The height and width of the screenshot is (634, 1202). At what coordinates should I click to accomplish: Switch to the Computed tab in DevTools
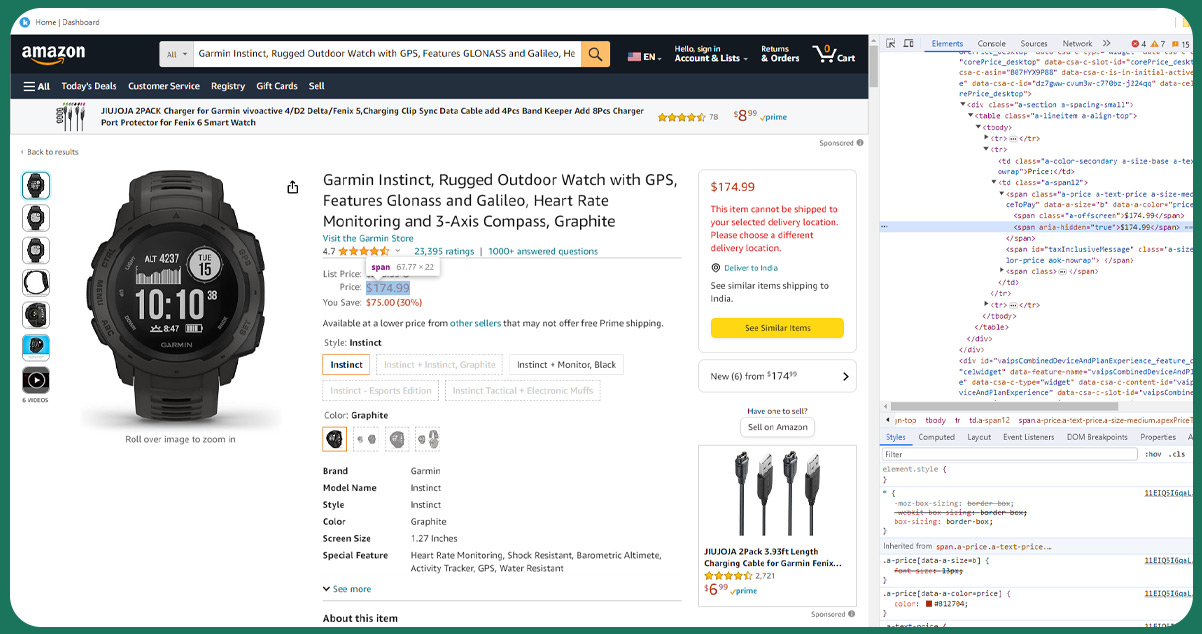pyautogui.click(x=937, y=436)
